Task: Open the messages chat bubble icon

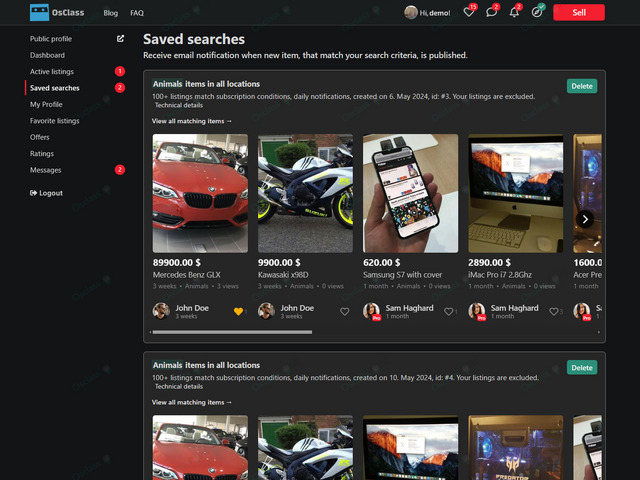Action: [491, 12]
